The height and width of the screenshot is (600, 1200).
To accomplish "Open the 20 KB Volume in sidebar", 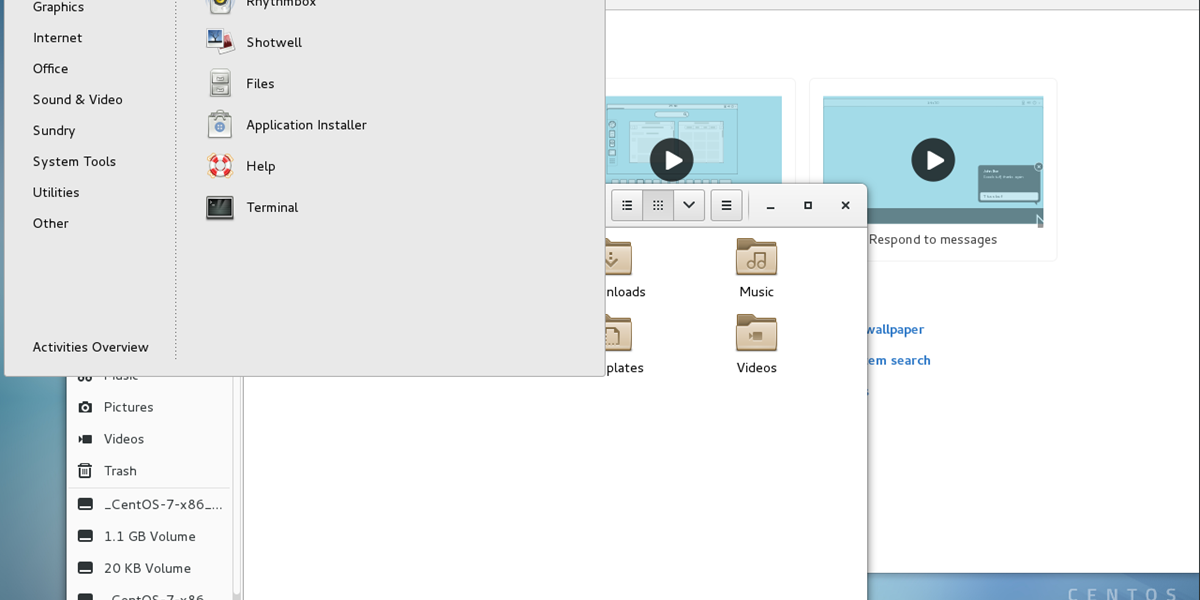I will click(150, 569).
